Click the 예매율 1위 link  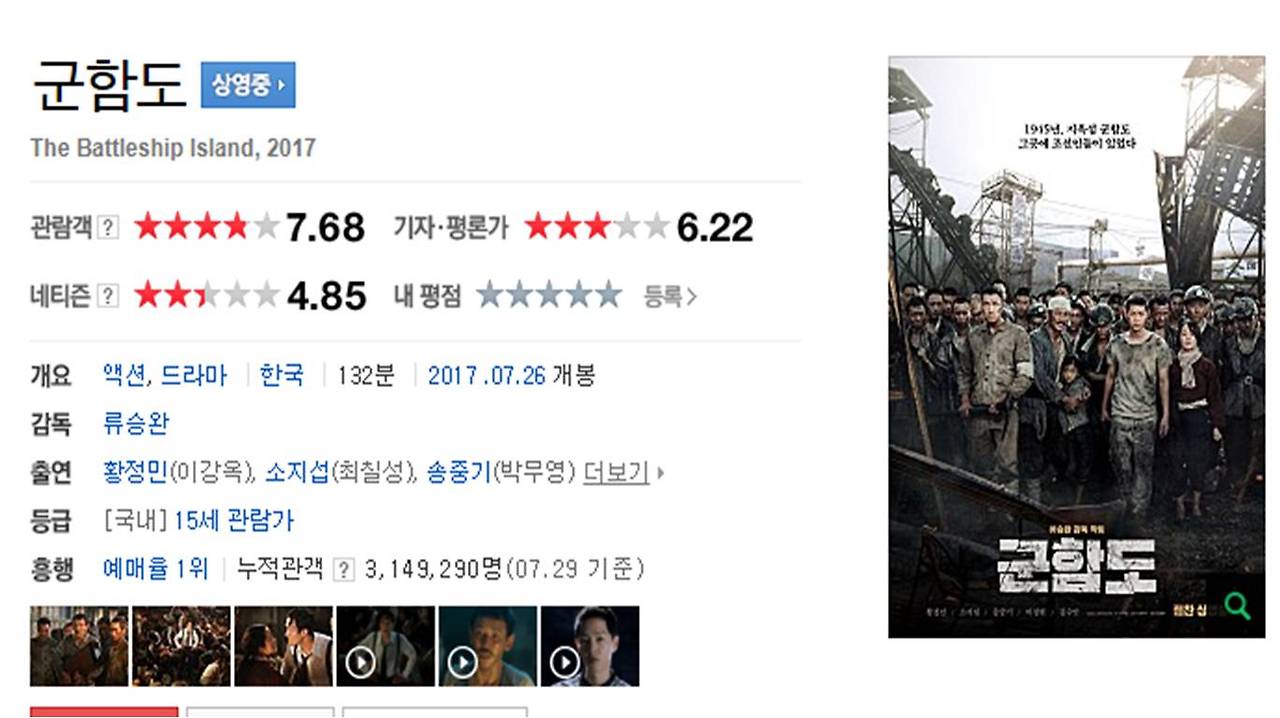[x=156, y=569]
